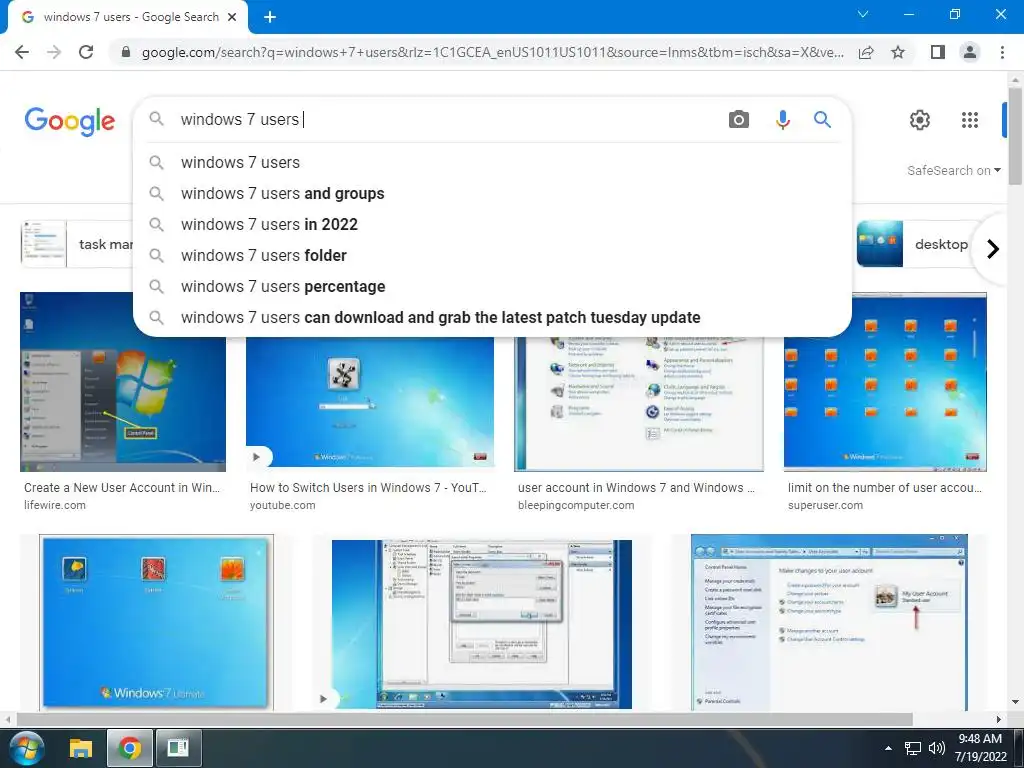1024x768 pixels.
Task: Open Google quick settings gear
Action: (920, 120)
